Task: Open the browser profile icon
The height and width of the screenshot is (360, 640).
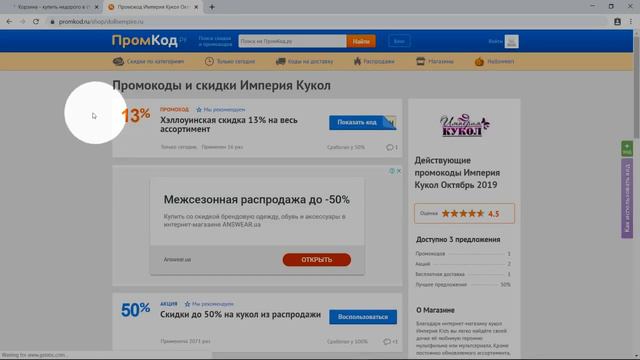Action: tap(617, 22)
